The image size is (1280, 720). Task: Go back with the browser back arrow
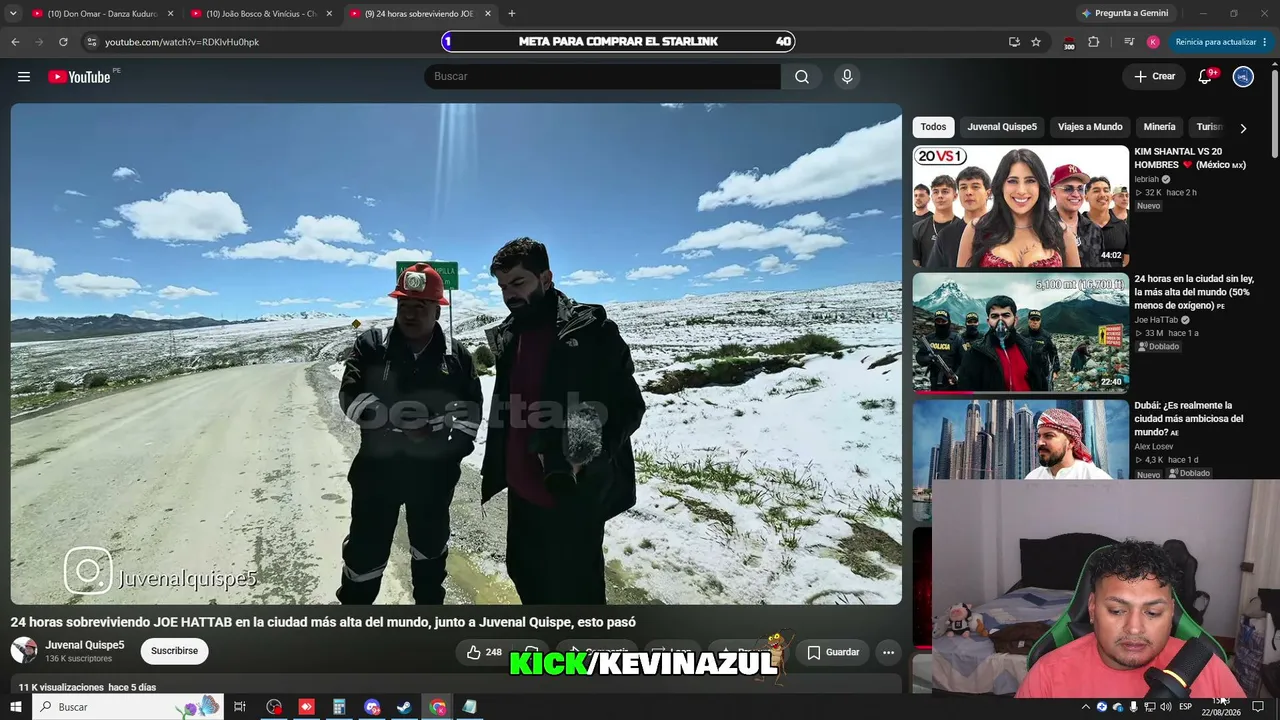coord(15,42)
